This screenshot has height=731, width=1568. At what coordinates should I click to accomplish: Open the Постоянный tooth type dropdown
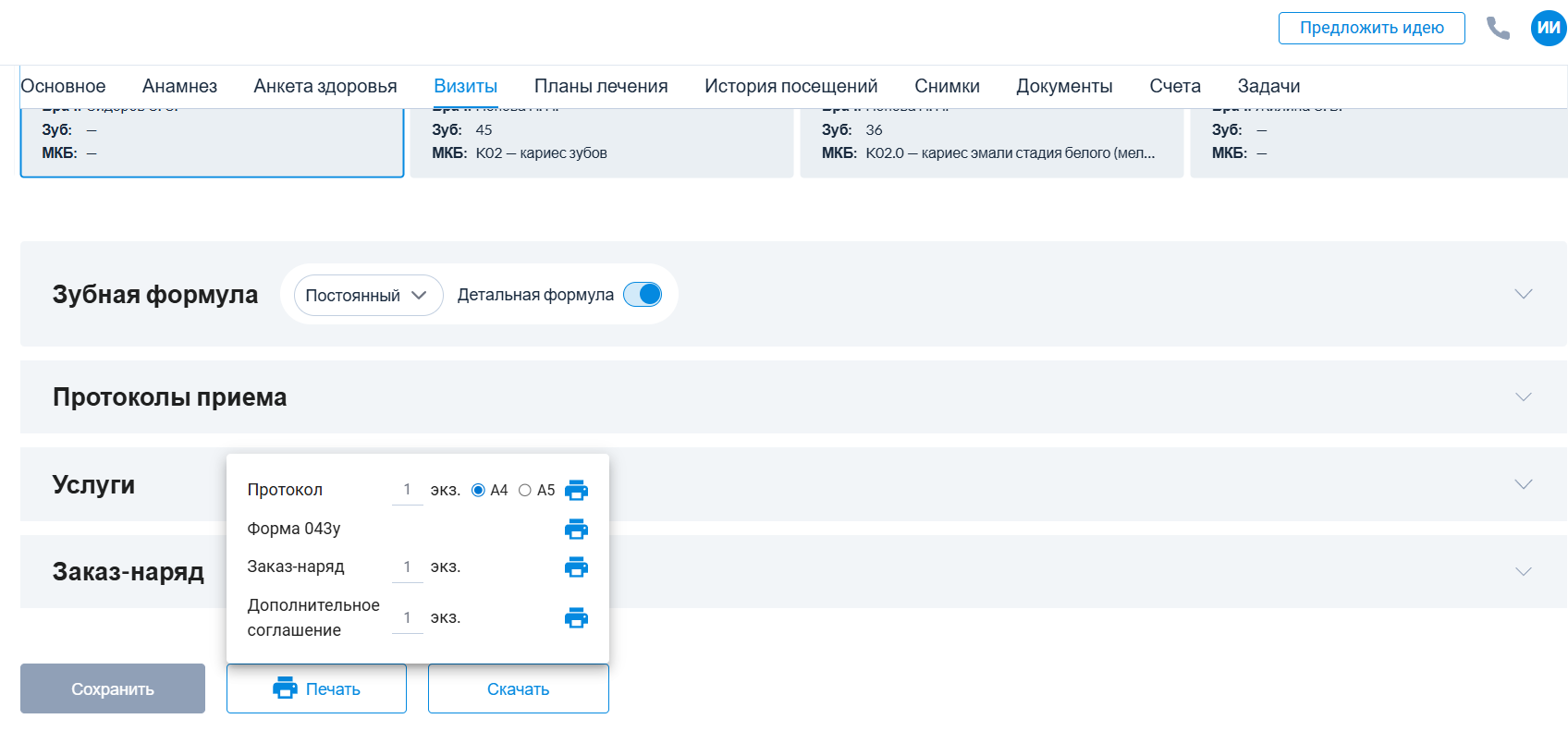(x=368, y=295)
